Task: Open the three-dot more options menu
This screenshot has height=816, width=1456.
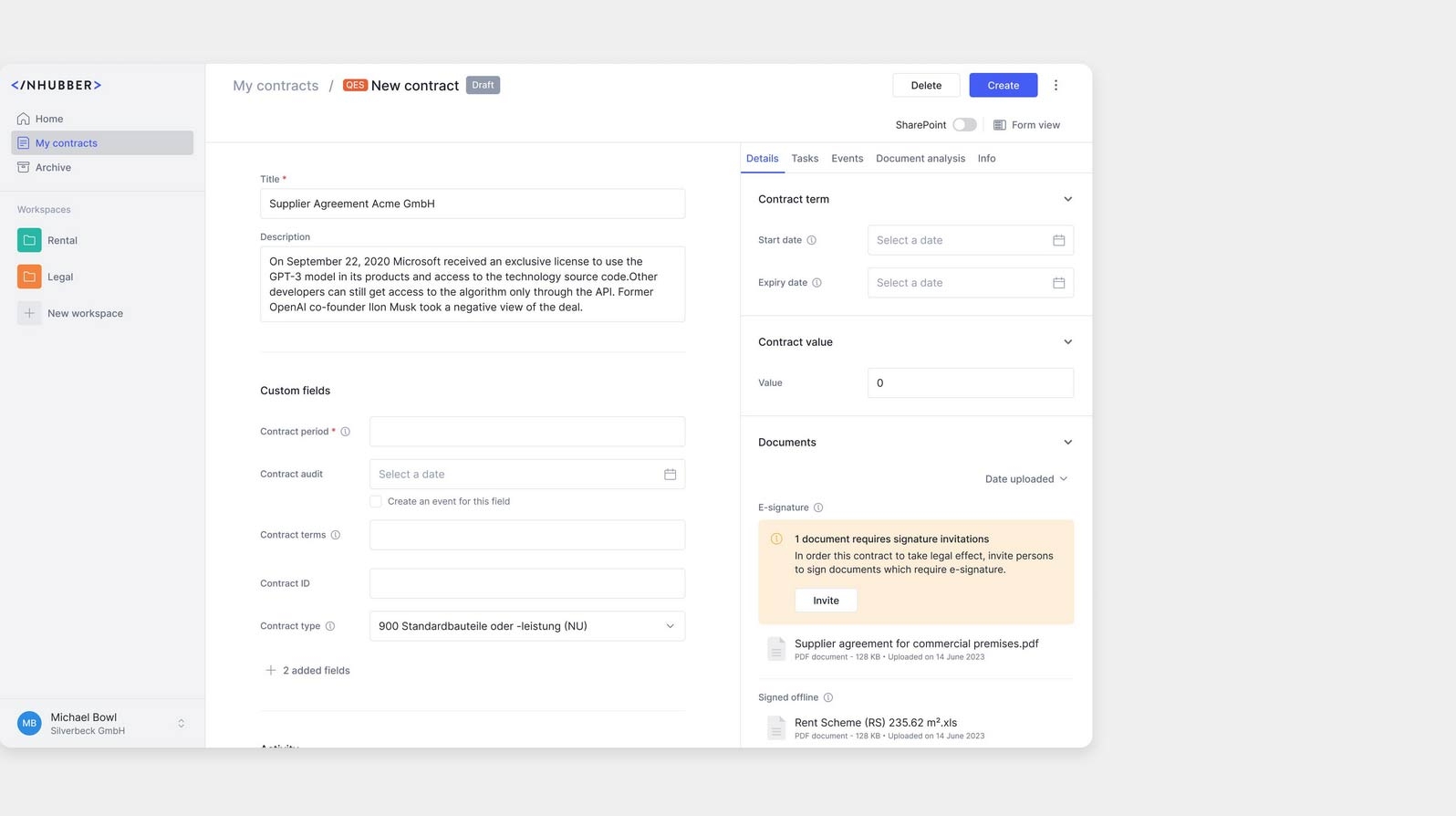Action: point(1056,85)
